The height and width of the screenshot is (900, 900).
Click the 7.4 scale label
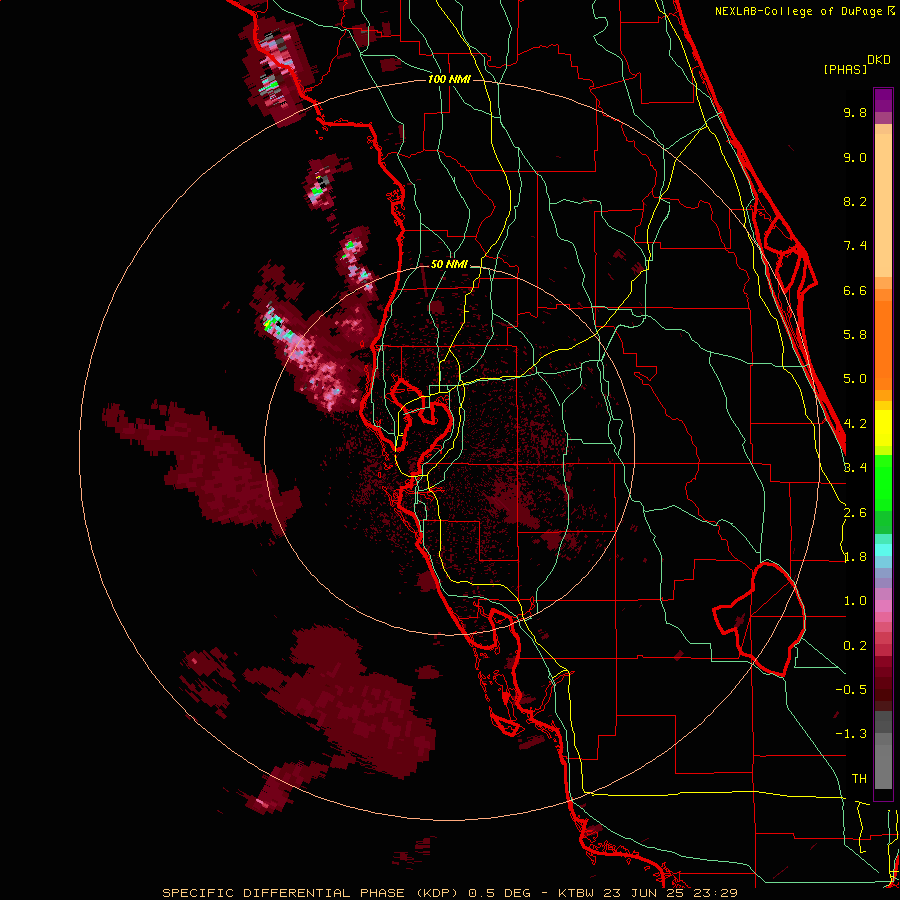pyautogui.click(x=855, y=246)
